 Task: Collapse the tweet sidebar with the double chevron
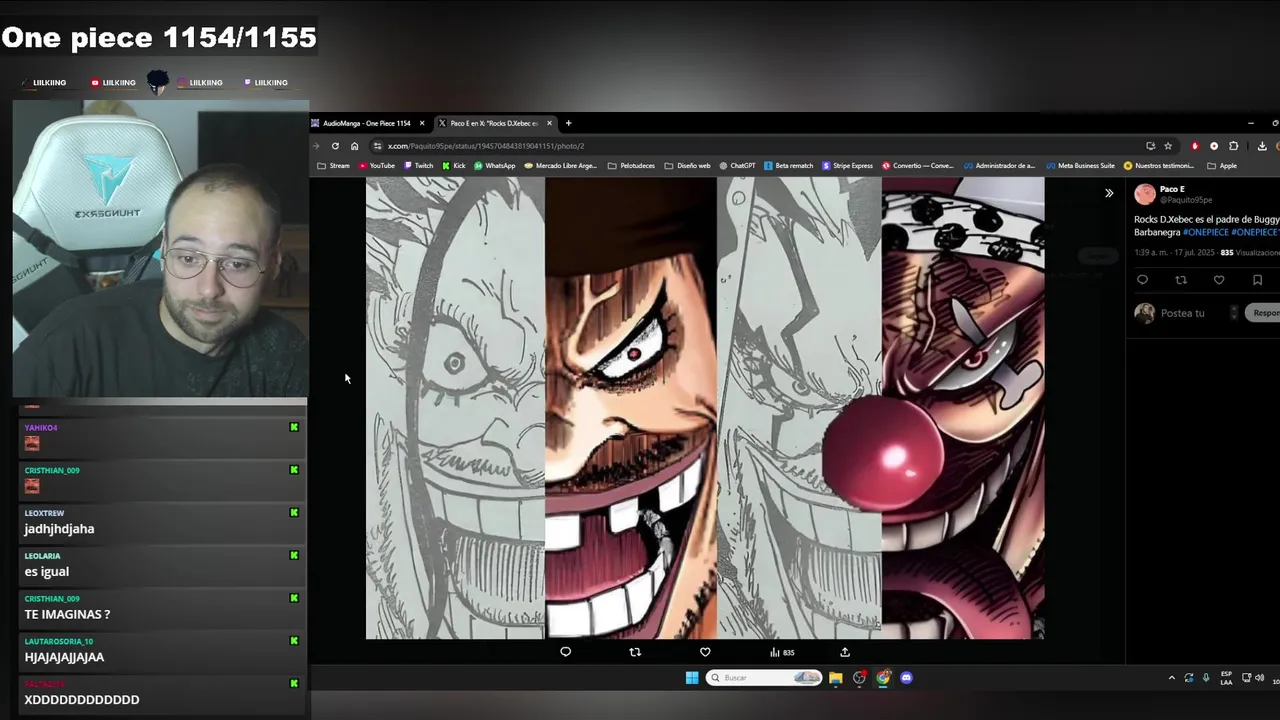click(x=1109, y=193)
